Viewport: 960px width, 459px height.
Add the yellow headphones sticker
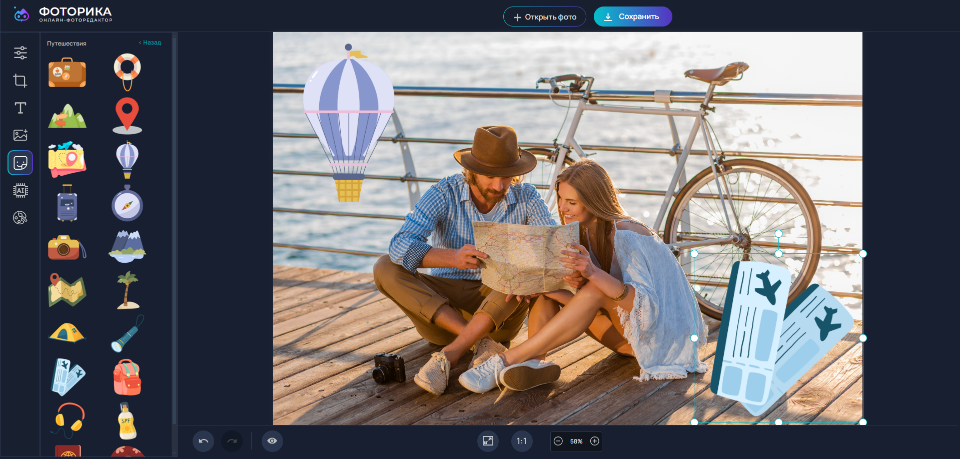click(x=69, y=420)
